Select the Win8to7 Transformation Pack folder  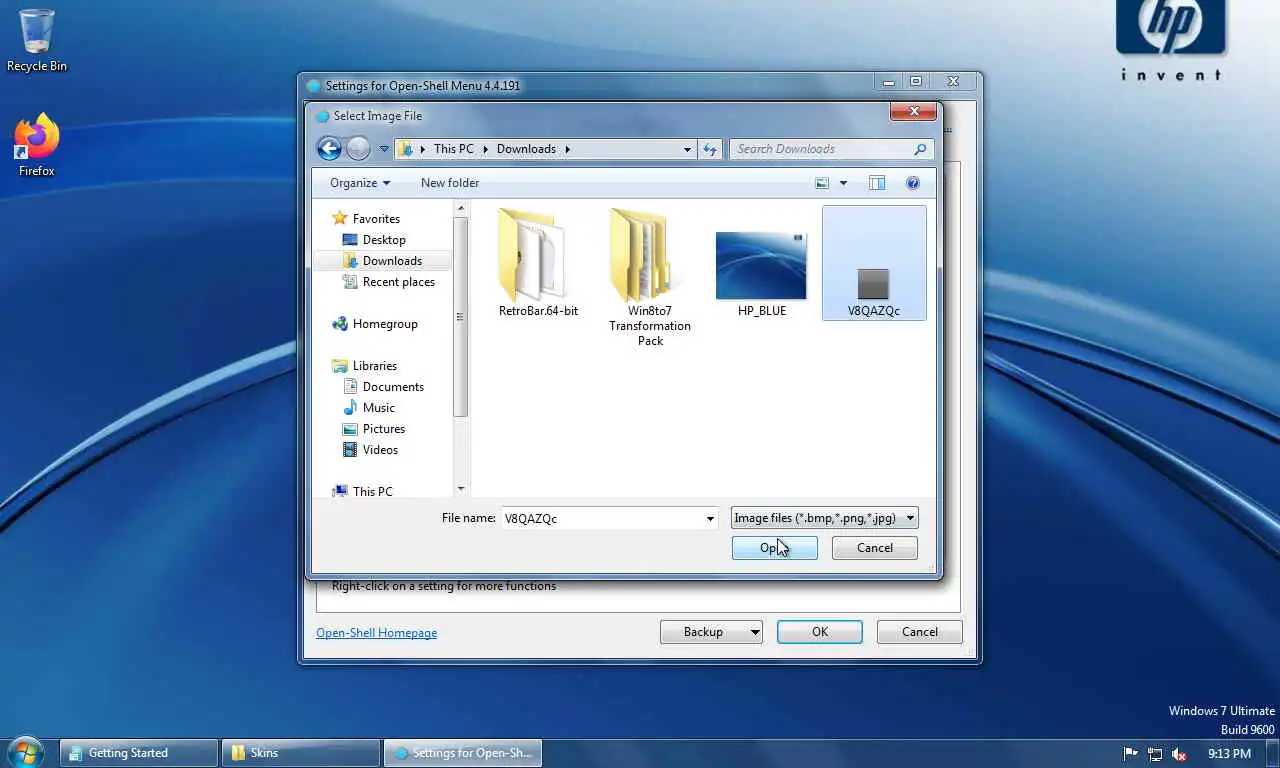[650, 277]
